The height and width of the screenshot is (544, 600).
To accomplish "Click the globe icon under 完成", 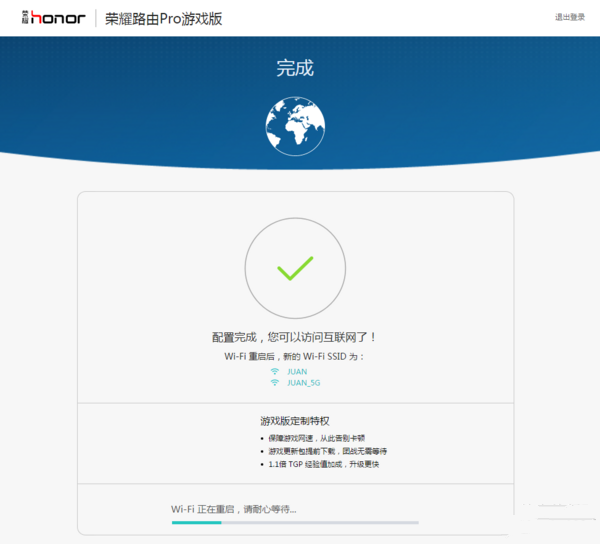I will pyautogui.click(x=295, y=125).
